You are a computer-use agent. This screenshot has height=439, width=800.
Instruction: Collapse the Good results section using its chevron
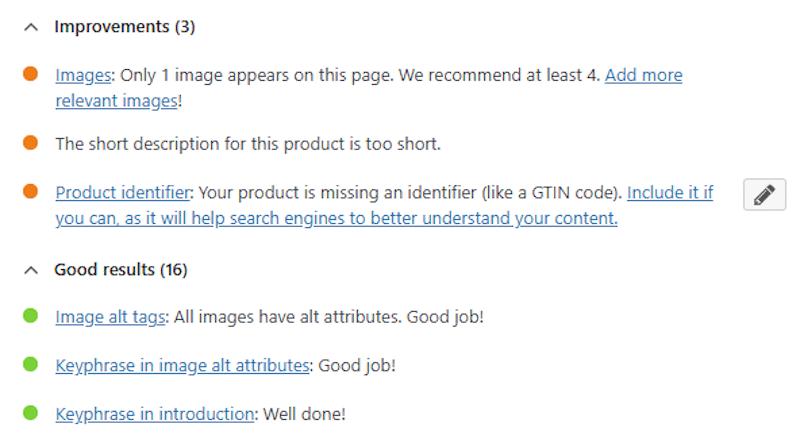coord(31,270)
